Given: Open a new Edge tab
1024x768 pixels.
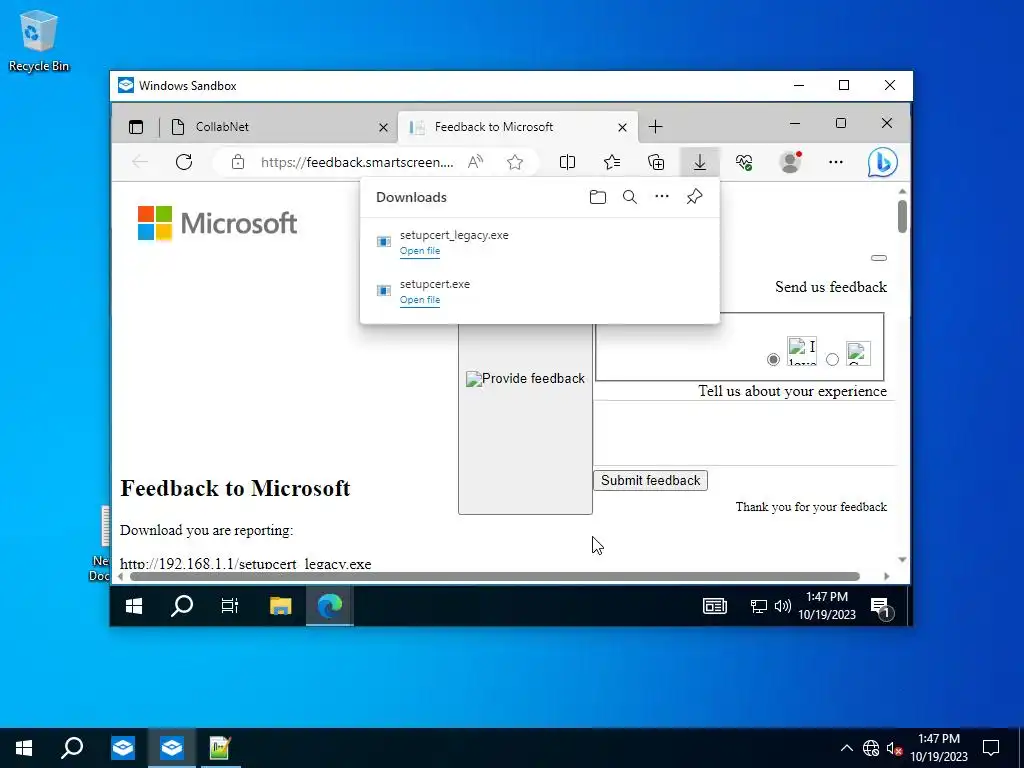Looking at the screenshot, I should click(x=656, y=127).
